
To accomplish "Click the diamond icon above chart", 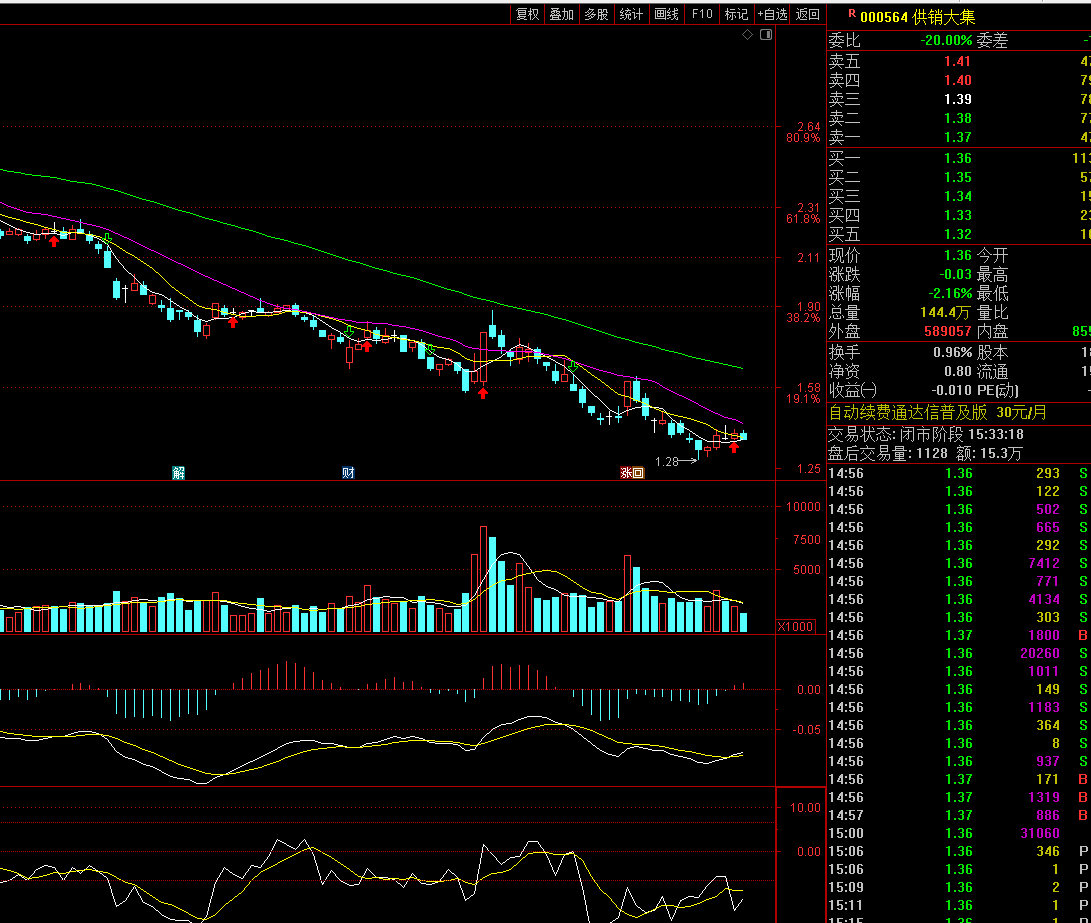I will pos(747,35).
